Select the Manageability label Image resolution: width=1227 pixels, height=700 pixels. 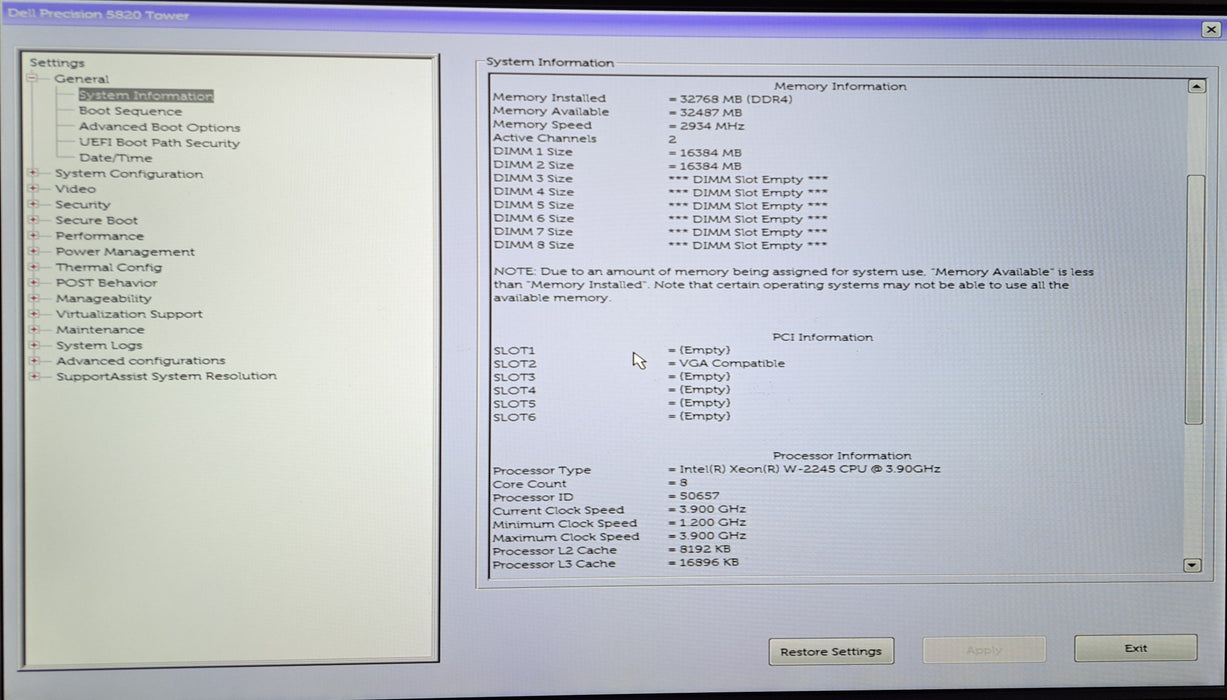104,298
